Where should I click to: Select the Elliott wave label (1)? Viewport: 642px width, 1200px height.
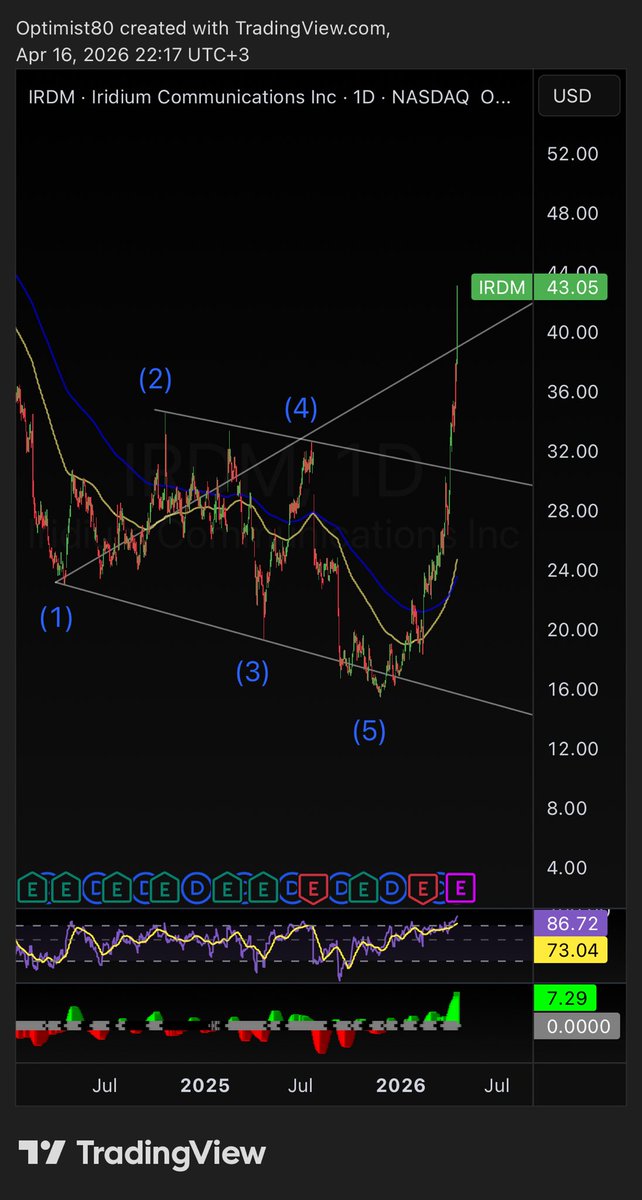click(x=56, y=618)
